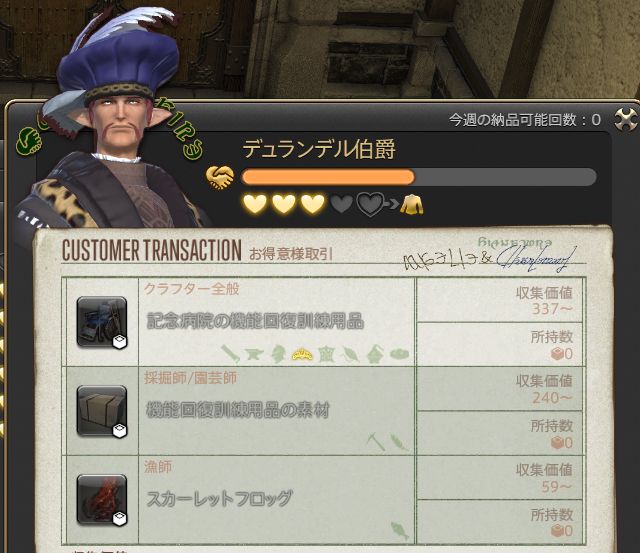Close the customer transaction window
This screenshot has width=640, height=553.
626,120
